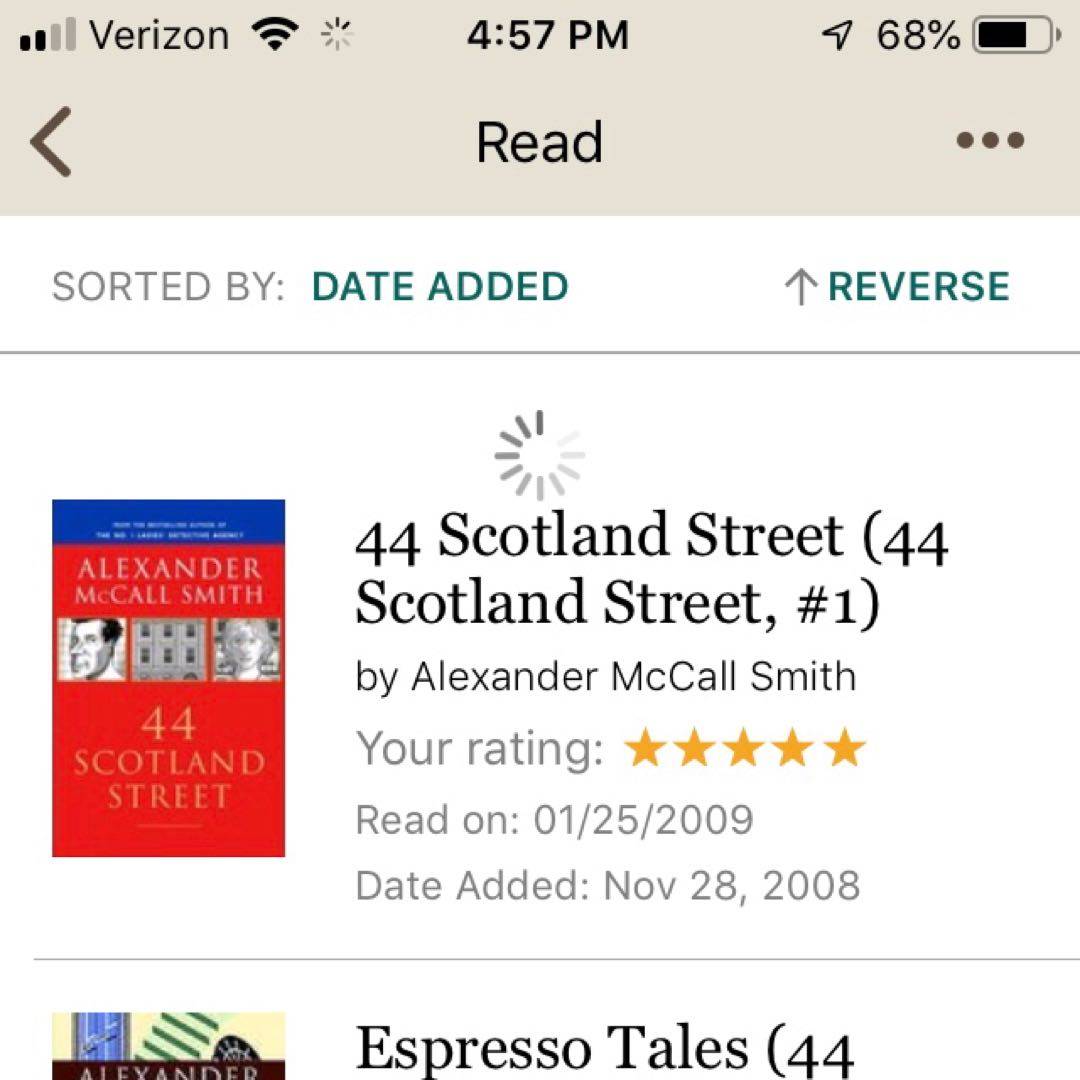Set rating to five stars
1080x1080 pixels.
pyautogui.click(x=845, y=749)
